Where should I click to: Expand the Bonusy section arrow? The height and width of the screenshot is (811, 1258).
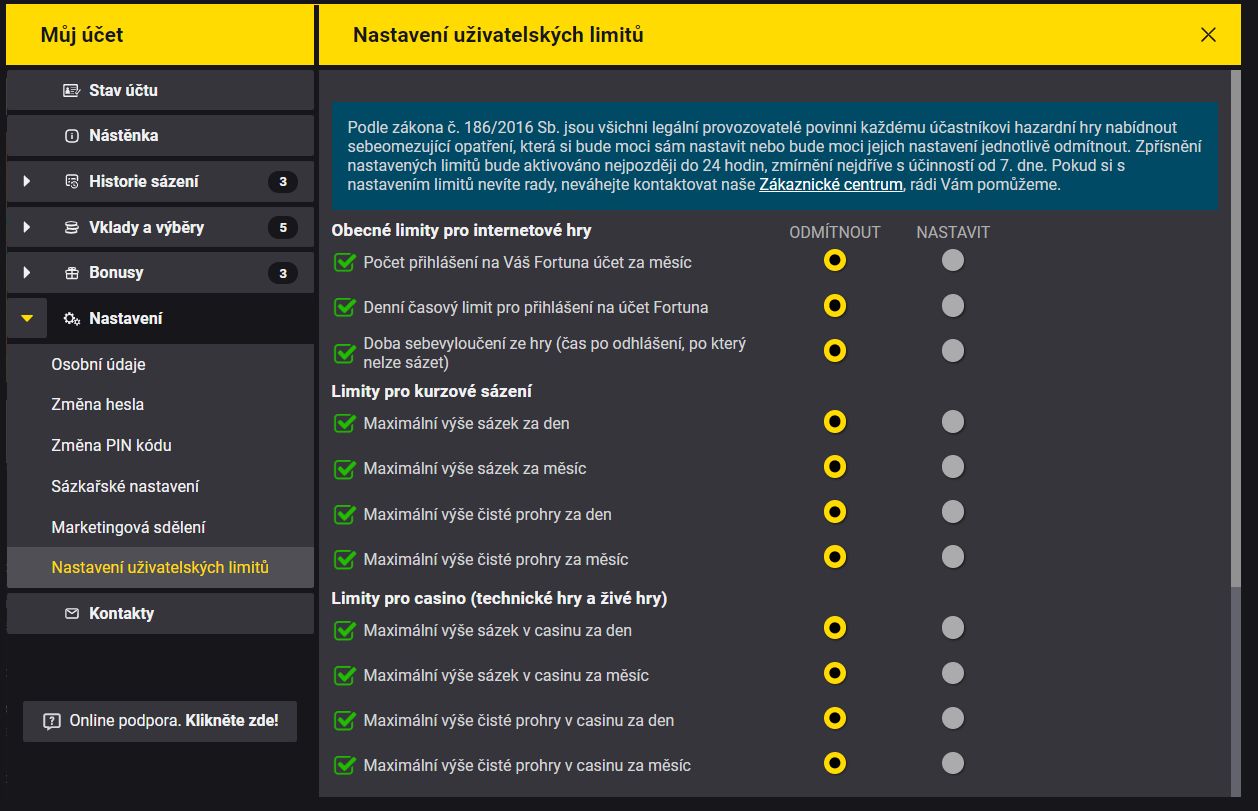[27, 273]
